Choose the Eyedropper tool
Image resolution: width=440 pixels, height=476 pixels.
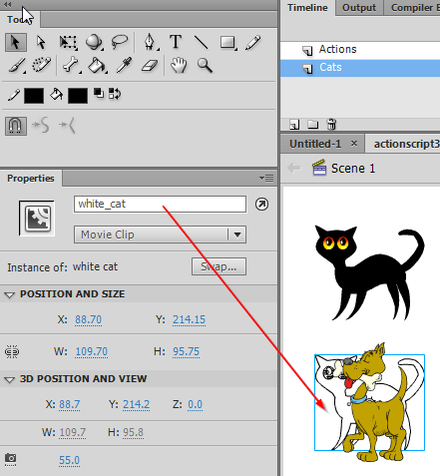[124, 65]
